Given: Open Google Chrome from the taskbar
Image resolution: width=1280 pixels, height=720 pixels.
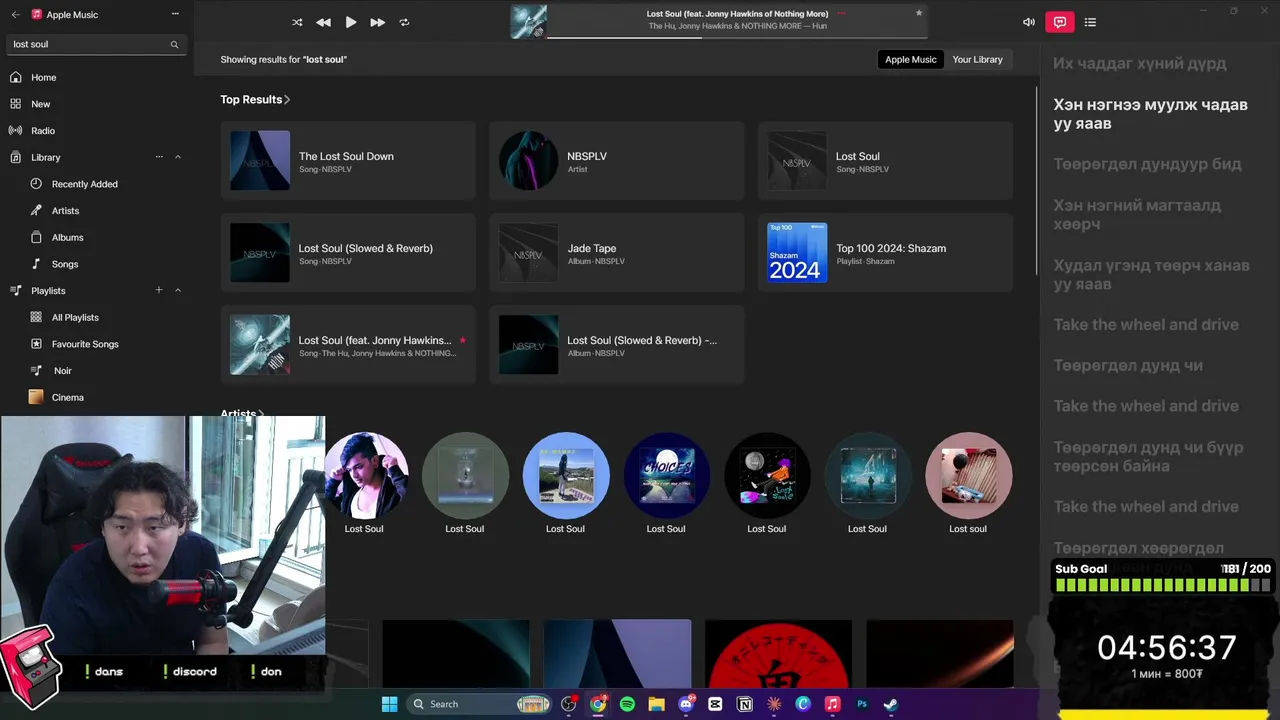Looking at the screenshot, I should (x=598, y=704).
